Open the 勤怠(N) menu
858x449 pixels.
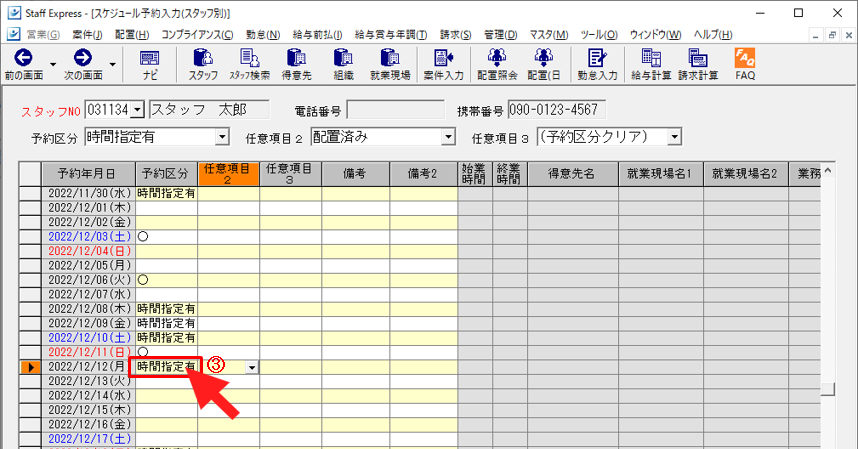(263, 35)
